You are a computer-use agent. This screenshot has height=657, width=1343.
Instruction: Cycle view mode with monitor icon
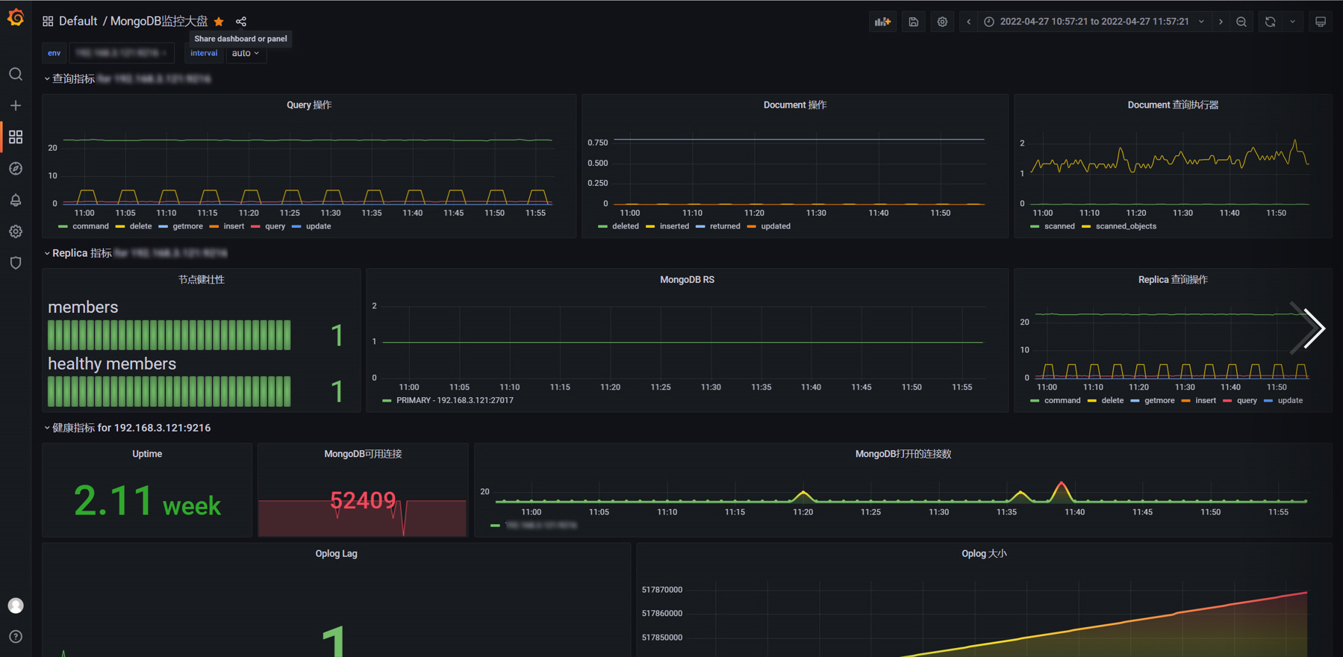(1320, 21)
